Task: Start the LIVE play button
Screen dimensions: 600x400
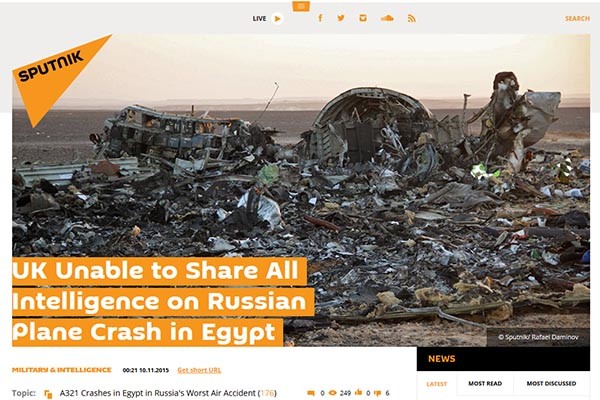Action: tap(277, 18)
